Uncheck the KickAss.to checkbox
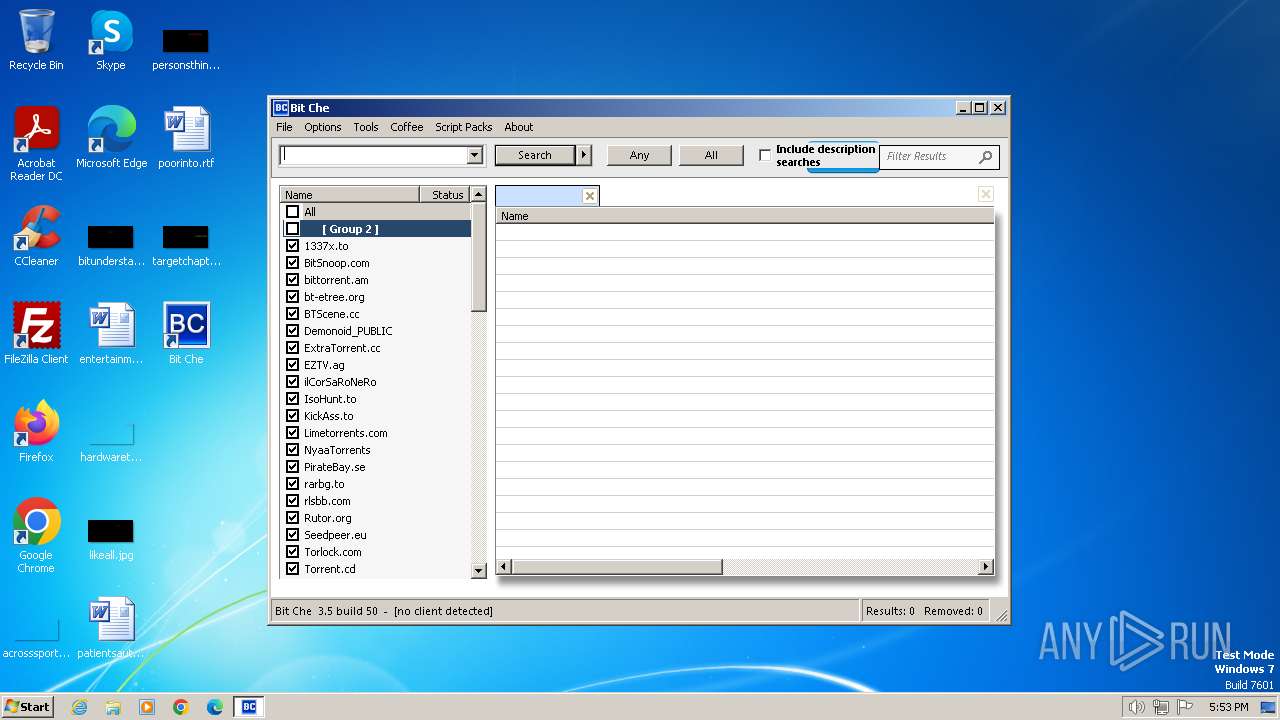This screenshot has height=720, width=1280. [x=293, y=416]
